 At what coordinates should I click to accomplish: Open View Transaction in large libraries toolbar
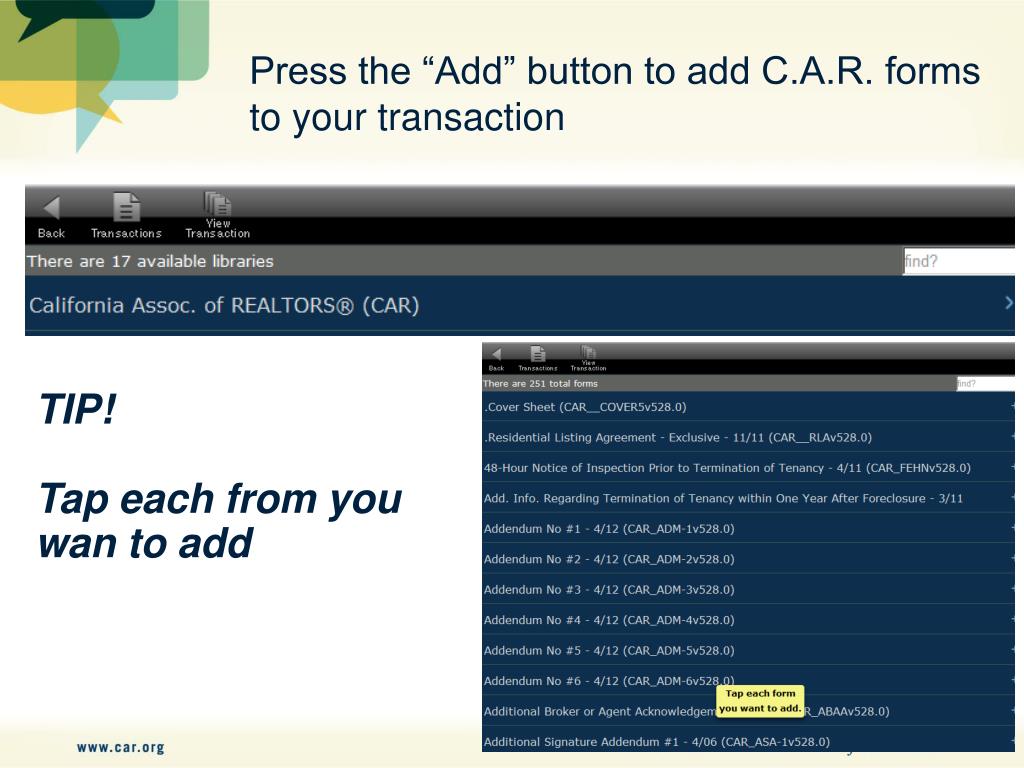[217, 216]
